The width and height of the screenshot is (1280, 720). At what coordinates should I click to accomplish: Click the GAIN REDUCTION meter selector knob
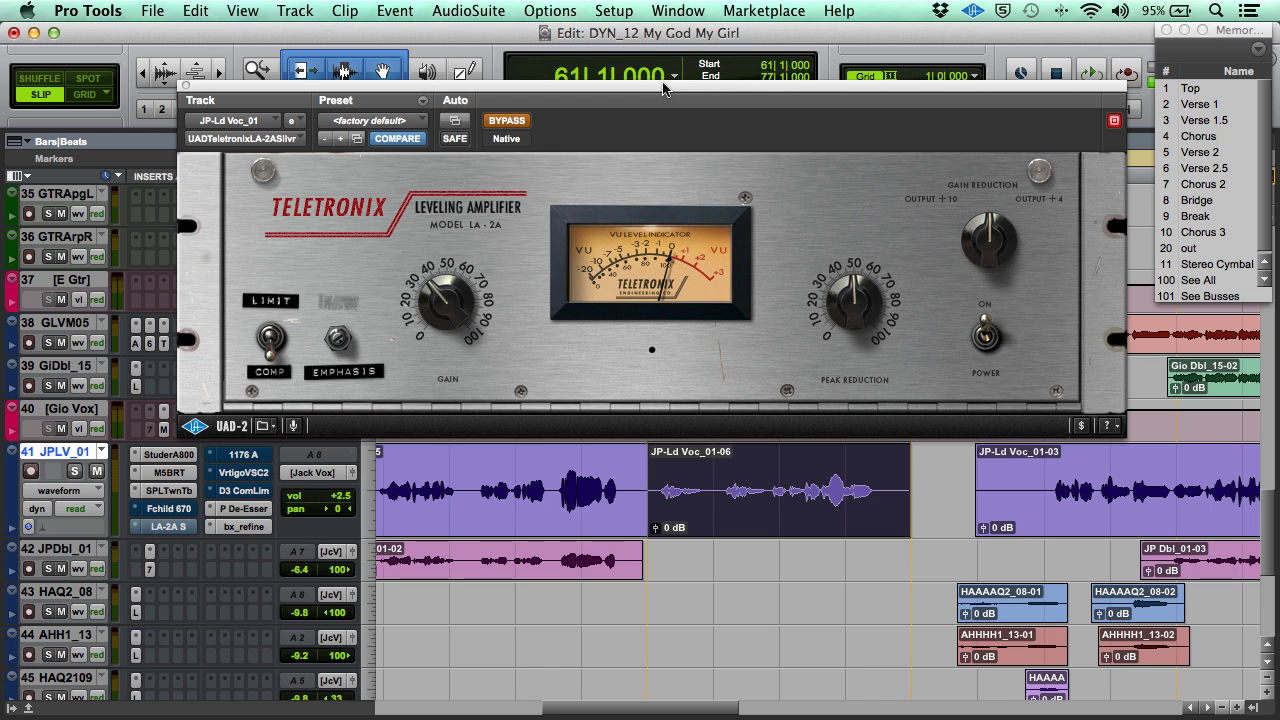point(989,239)
